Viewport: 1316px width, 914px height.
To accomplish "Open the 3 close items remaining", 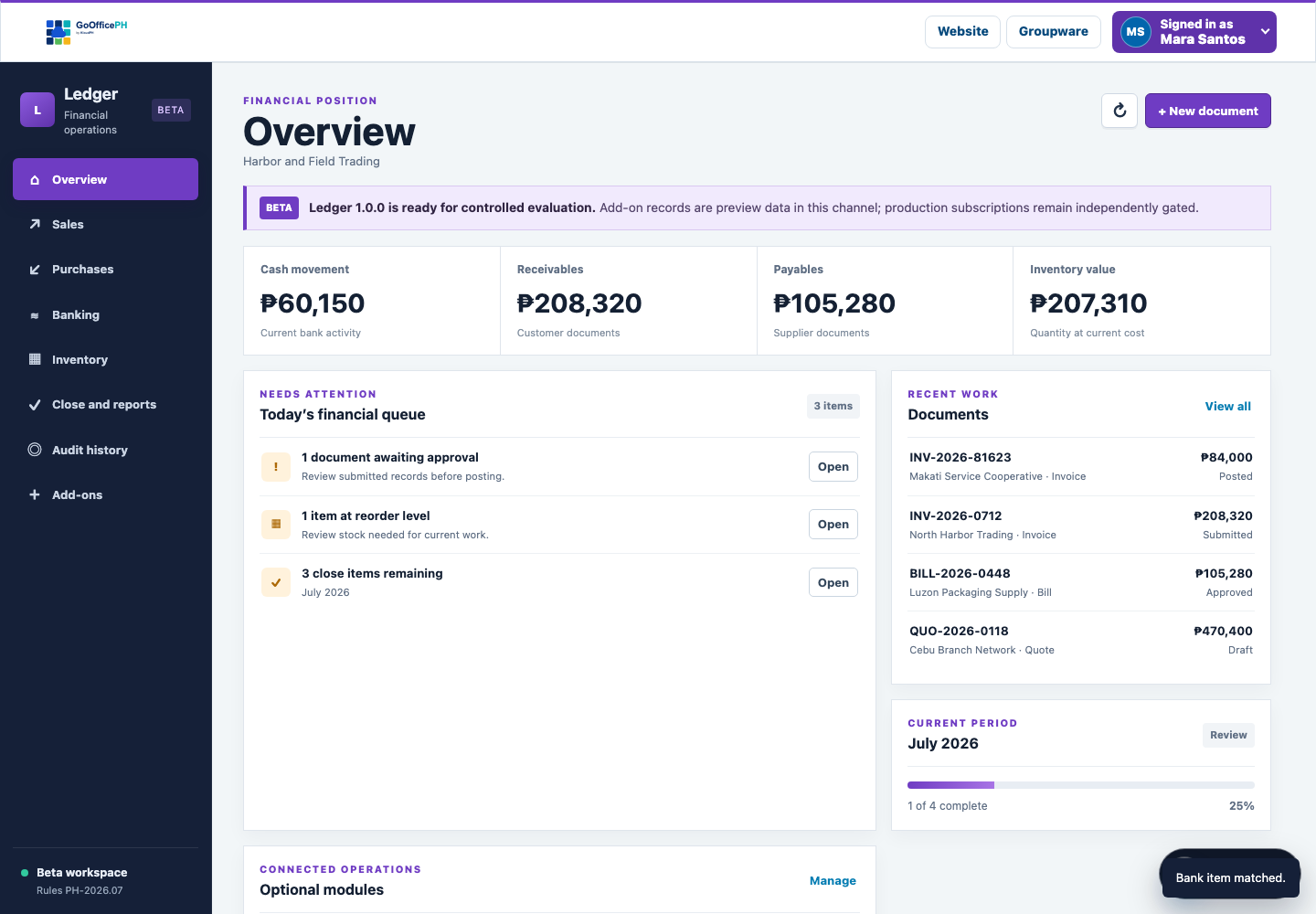I will click(833, 582).
